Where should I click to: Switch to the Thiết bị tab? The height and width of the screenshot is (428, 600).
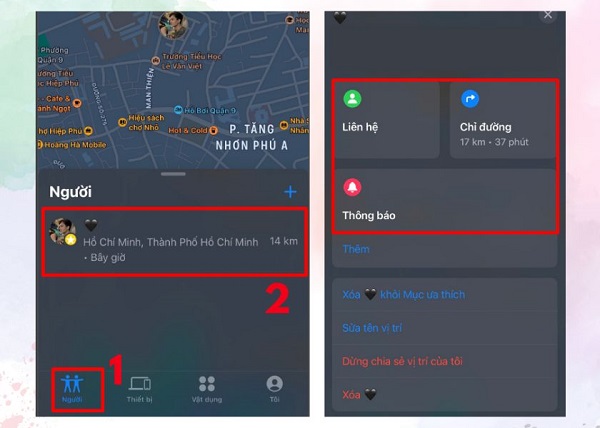point(140,389)
